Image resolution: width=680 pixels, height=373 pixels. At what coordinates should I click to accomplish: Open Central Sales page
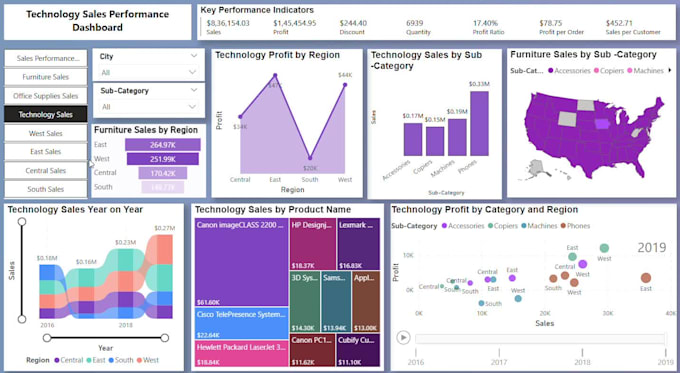coord(46,170)
